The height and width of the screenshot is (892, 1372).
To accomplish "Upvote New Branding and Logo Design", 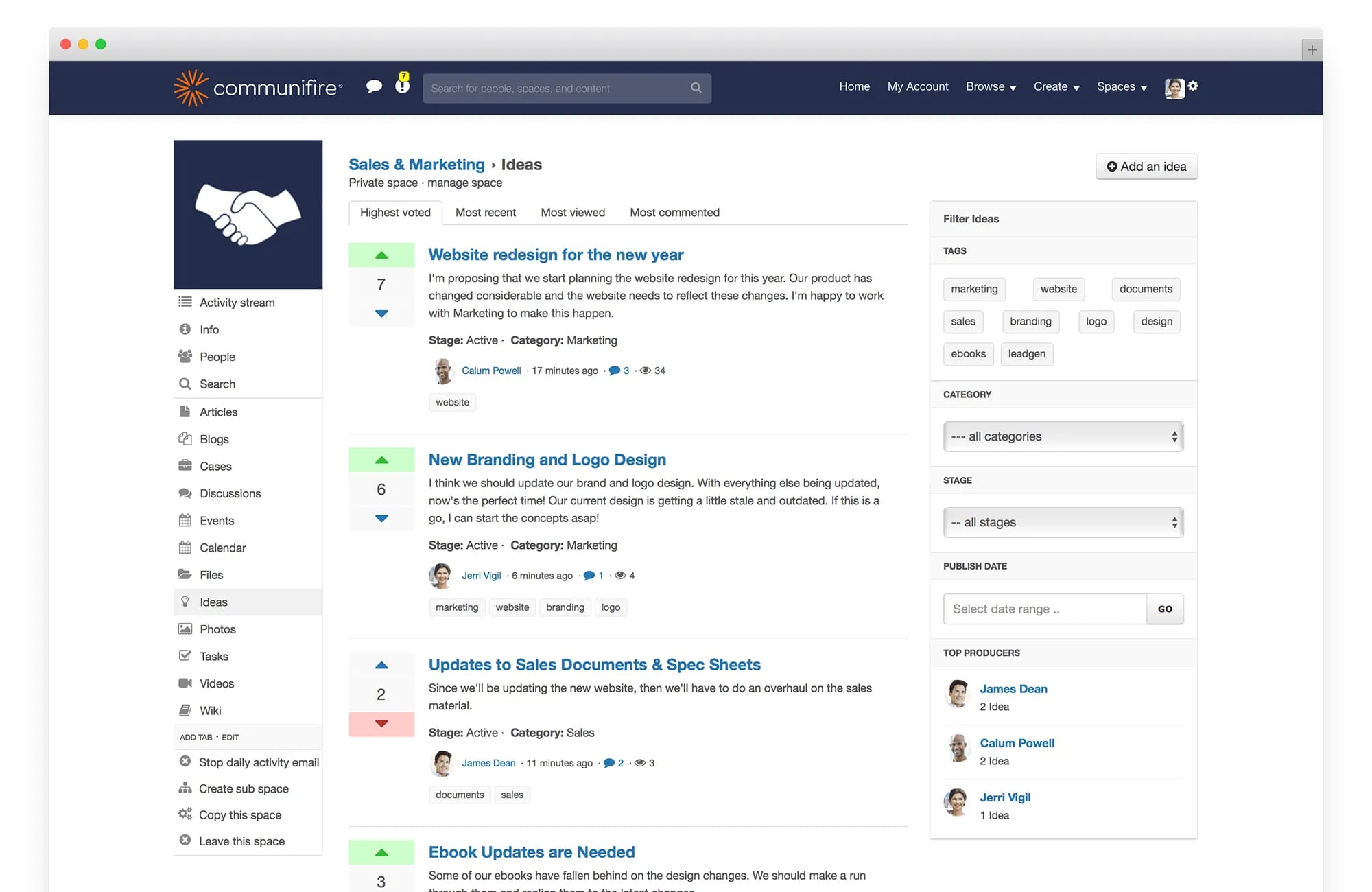I will (381, 460).
